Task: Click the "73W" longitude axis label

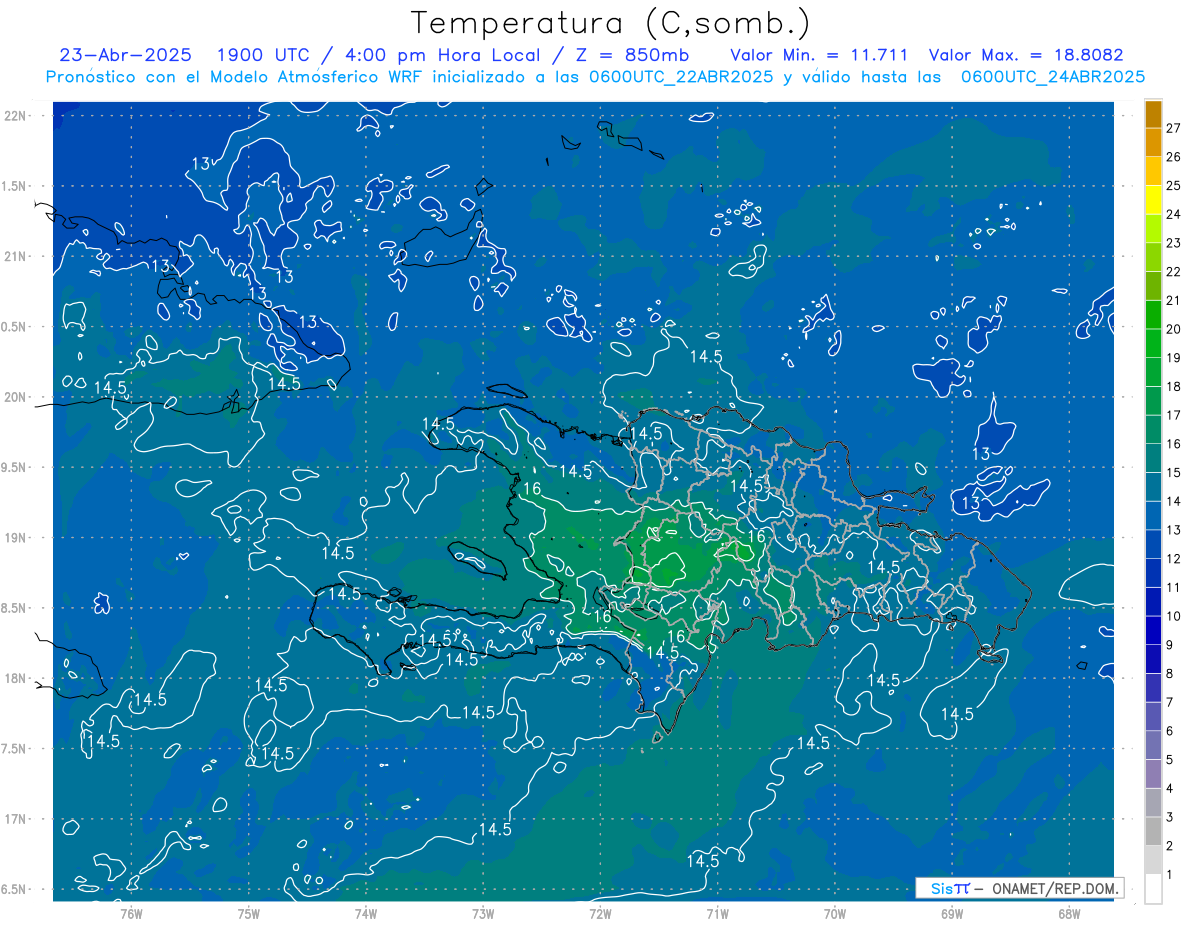Action: [x=483, y=913]
